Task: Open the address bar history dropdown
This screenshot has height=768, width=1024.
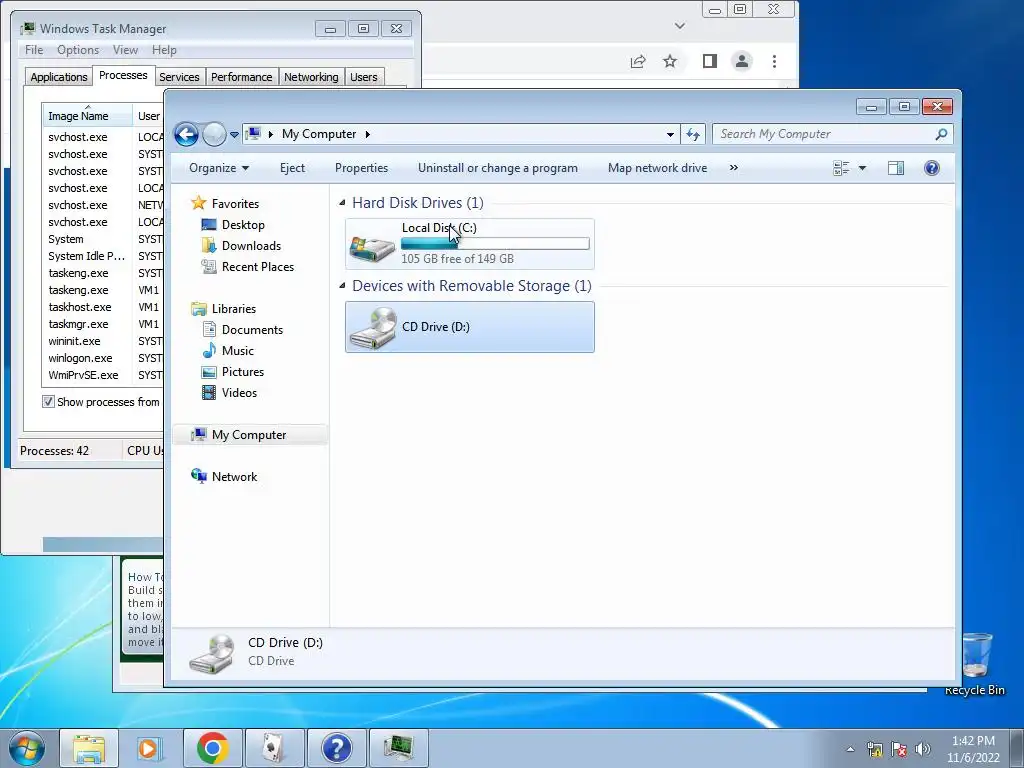Action: pos(670,135)
